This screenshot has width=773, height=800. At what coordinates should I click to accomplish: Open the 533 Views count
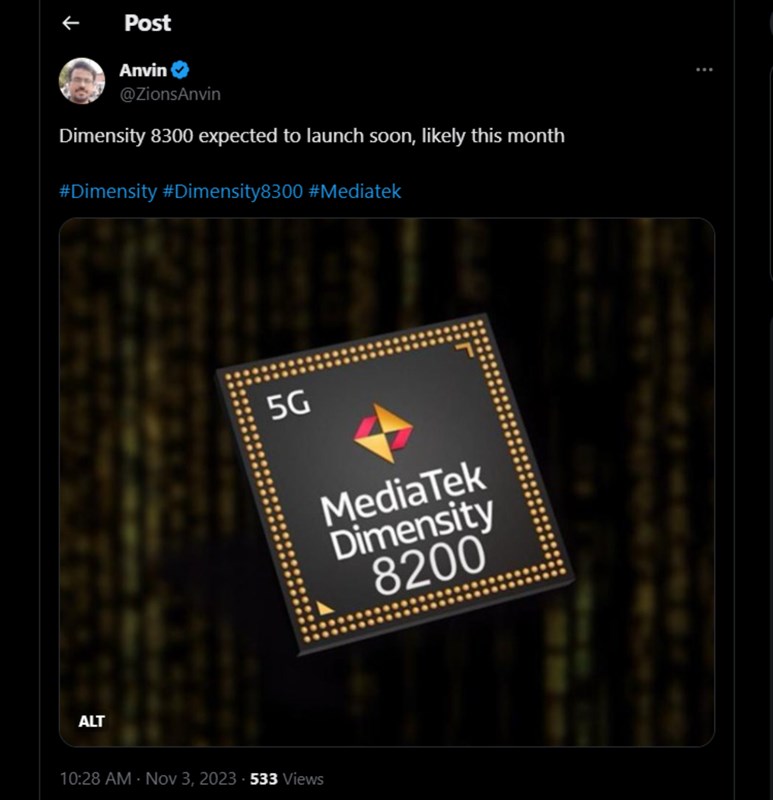point(287,779)
